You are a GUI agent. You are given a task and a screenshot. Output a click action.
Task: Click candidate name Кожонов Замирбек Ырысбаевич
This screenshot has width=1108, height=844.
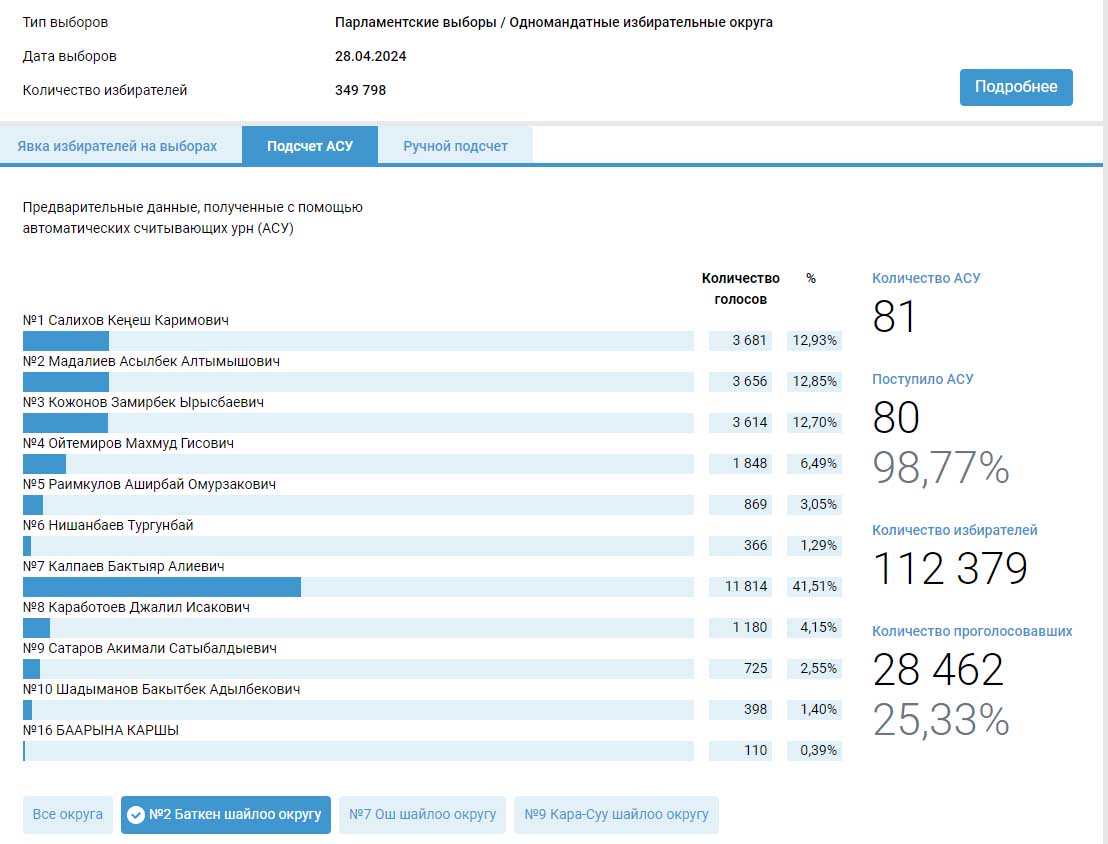(x=143, y=402)
